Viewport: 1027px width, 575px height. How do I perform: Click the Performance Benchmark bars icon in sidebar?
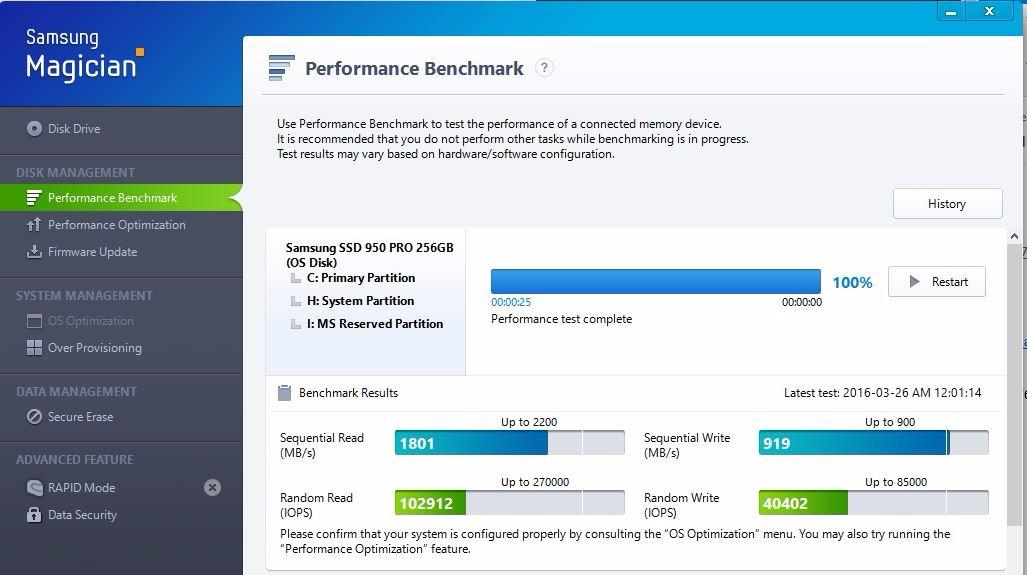click(x=34, y=198)
